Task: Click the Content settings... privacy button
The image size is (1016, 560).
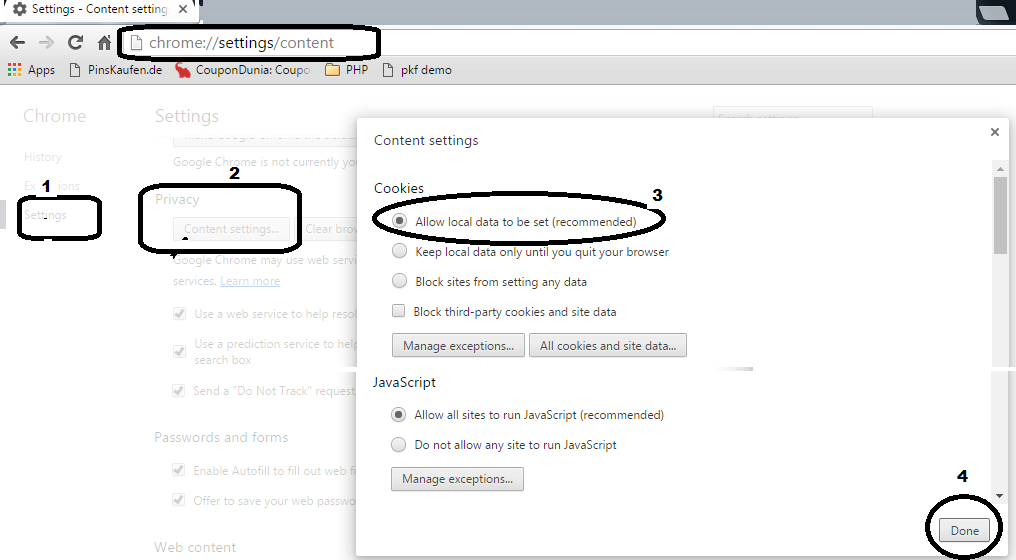Action: point(231,229)
